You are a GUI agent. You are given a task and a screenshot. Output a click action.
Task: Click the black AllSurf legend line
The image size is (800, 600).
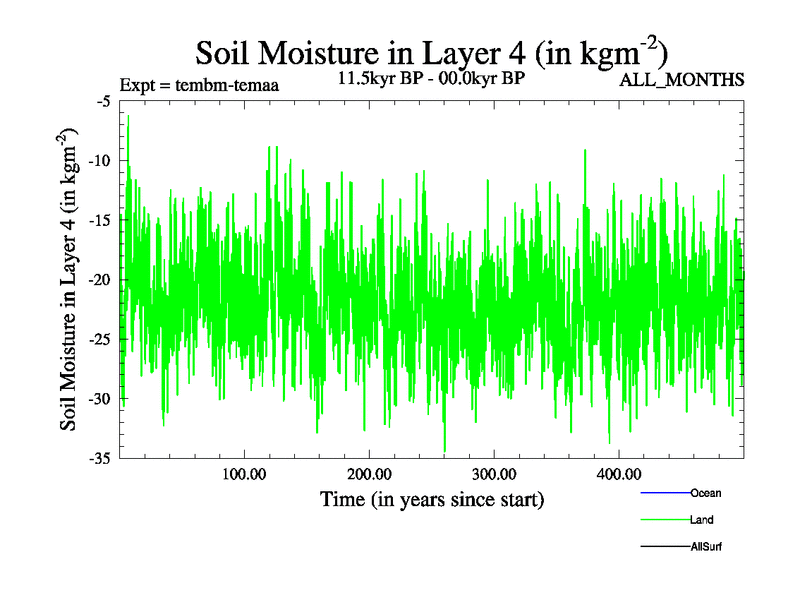pyautogui.click(x=664, y=547)
